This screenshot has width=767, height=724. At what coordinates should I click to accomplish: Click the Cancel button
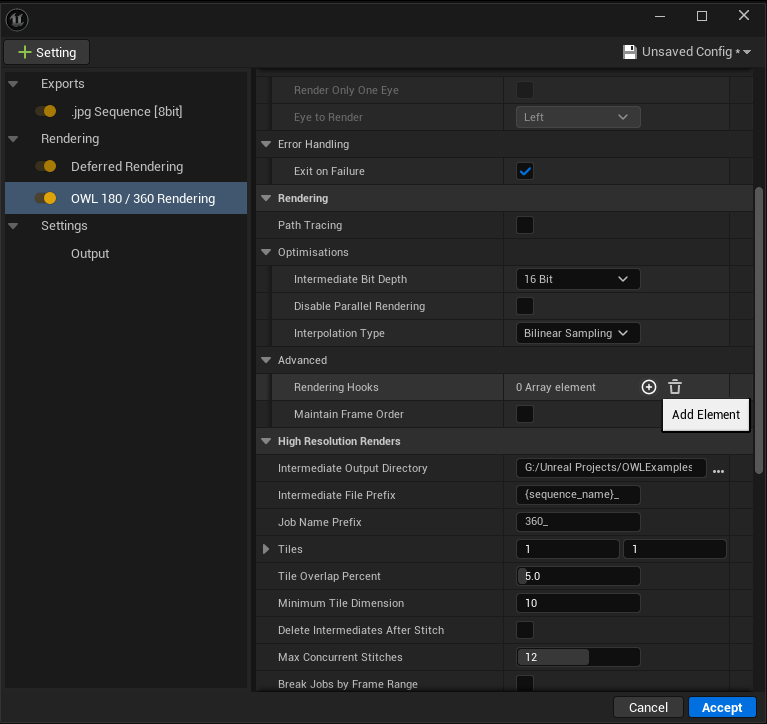point(648,707)
